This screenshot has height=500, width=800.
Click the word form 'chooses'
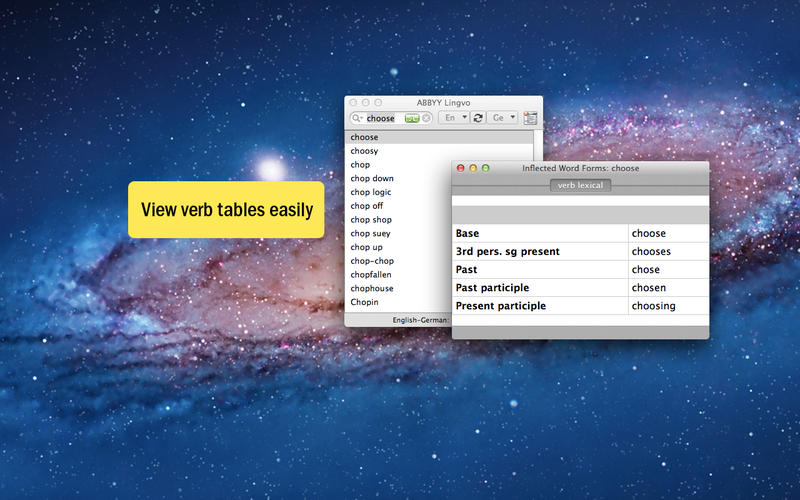click(651, 252)
